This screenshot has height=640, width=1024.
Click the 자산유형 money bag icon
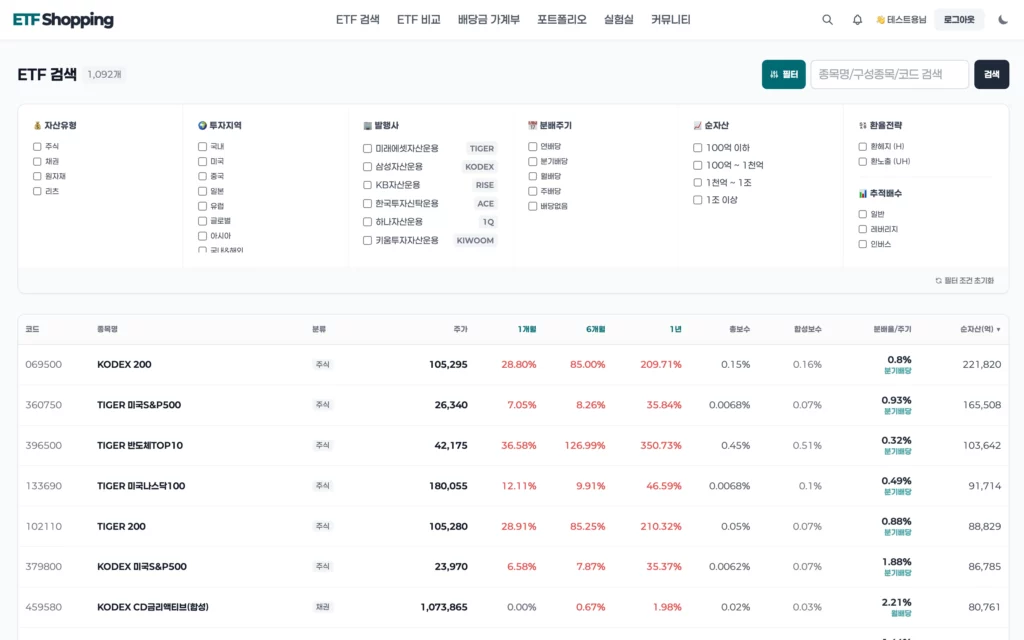point(37,125)
